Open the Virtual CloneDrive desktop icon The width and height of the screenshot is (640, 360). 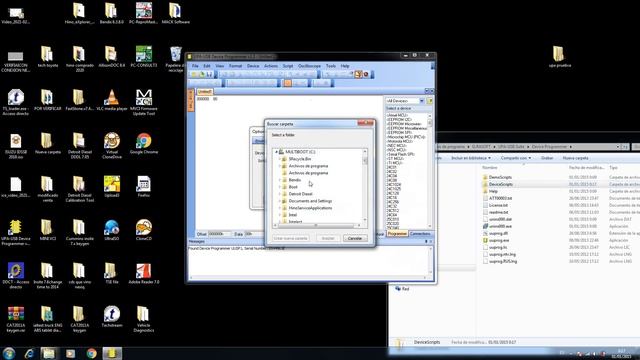[x=112, y=146]
